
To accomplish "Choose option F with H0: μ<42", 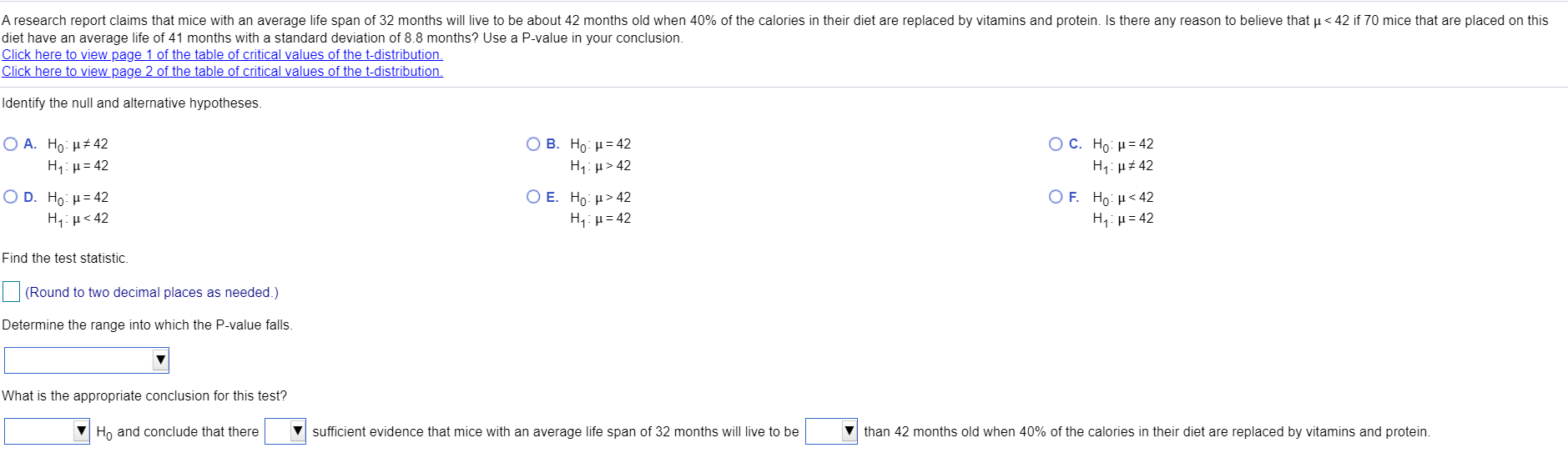I will [x=1056, y=197].
